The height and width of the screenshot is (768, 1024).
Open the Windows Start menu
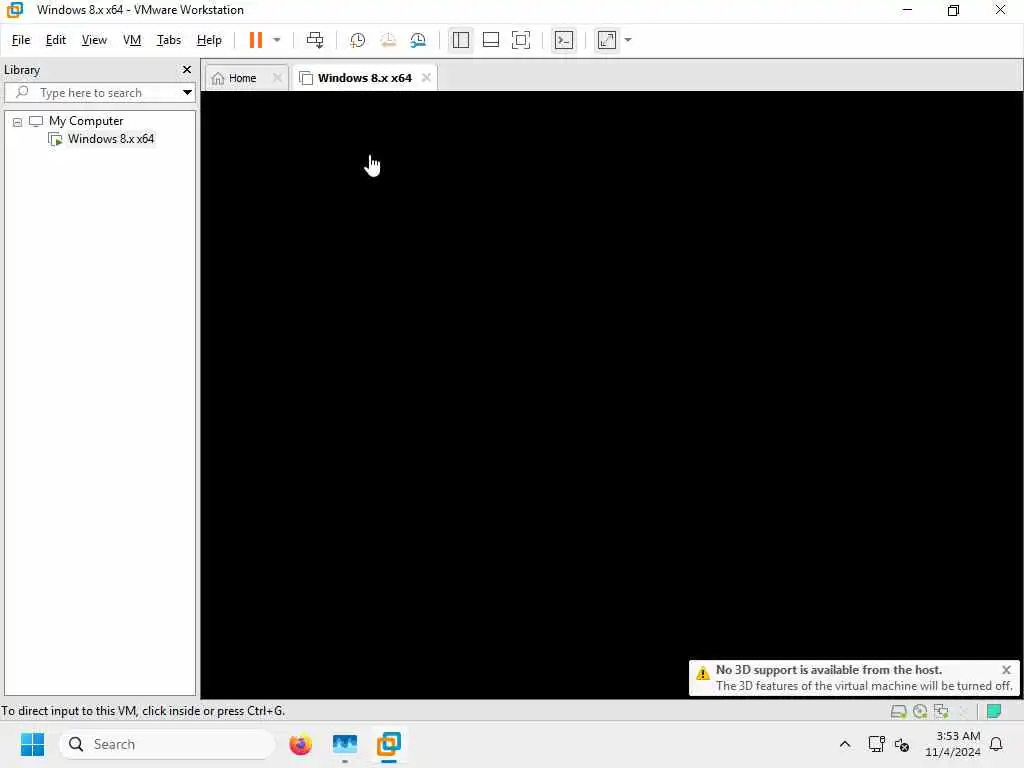[32, 744]
